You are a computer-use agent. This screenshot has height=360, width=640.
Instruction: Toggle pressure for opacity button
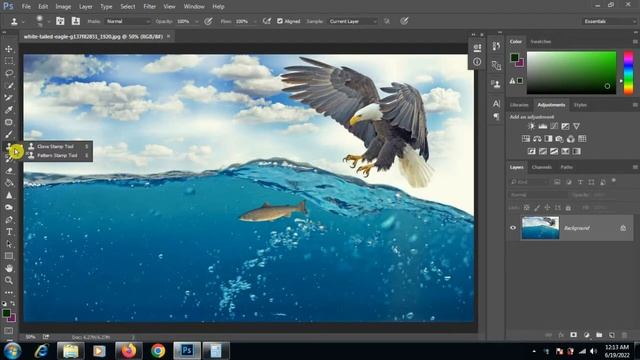pyautogui.click(x=208, y=21)
